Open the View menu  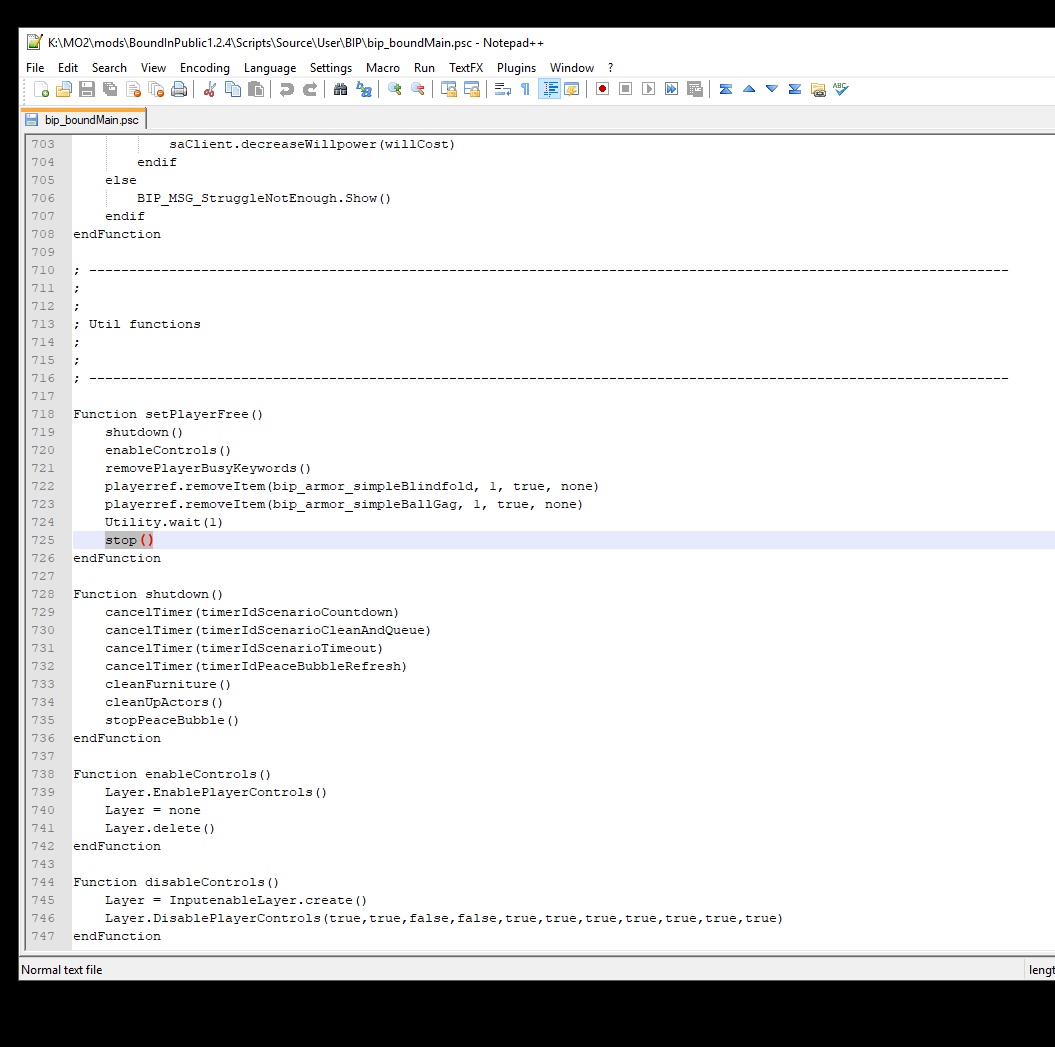point(153,67)
